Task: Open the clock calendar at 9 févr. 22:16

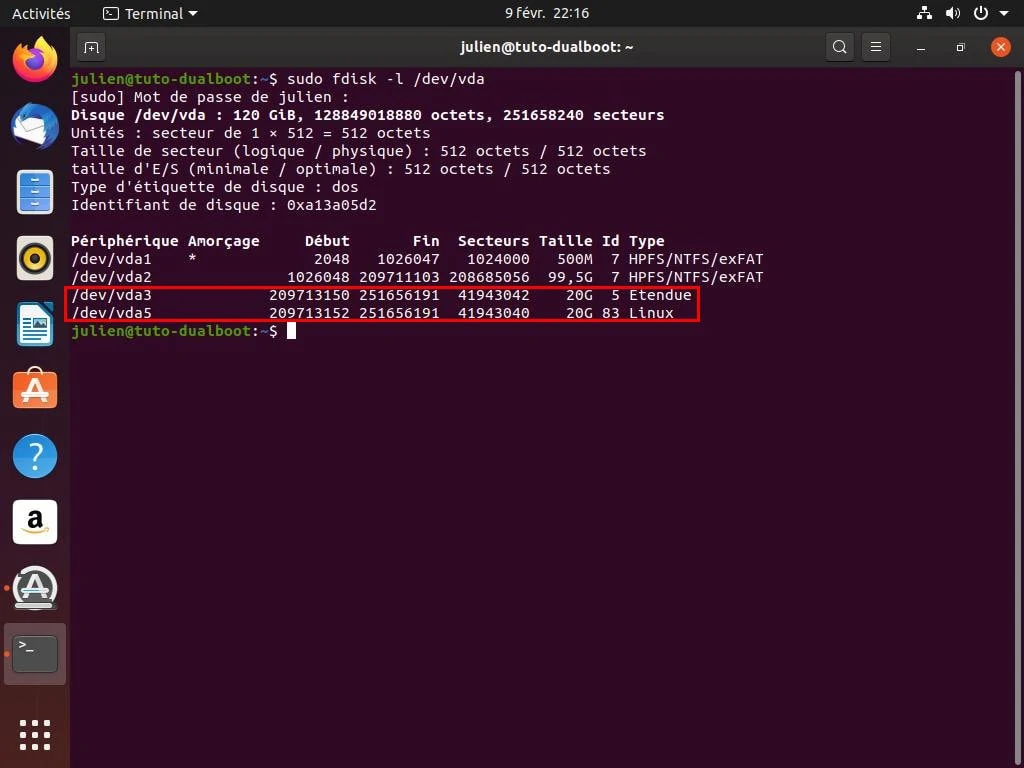Action: coord(547,14)
